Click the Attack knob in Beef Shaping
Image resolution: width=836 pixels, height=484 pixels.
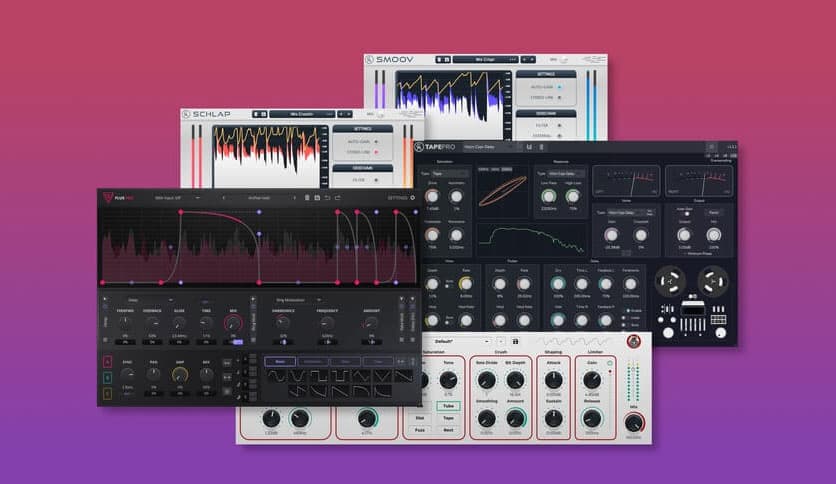click(553, 380)
